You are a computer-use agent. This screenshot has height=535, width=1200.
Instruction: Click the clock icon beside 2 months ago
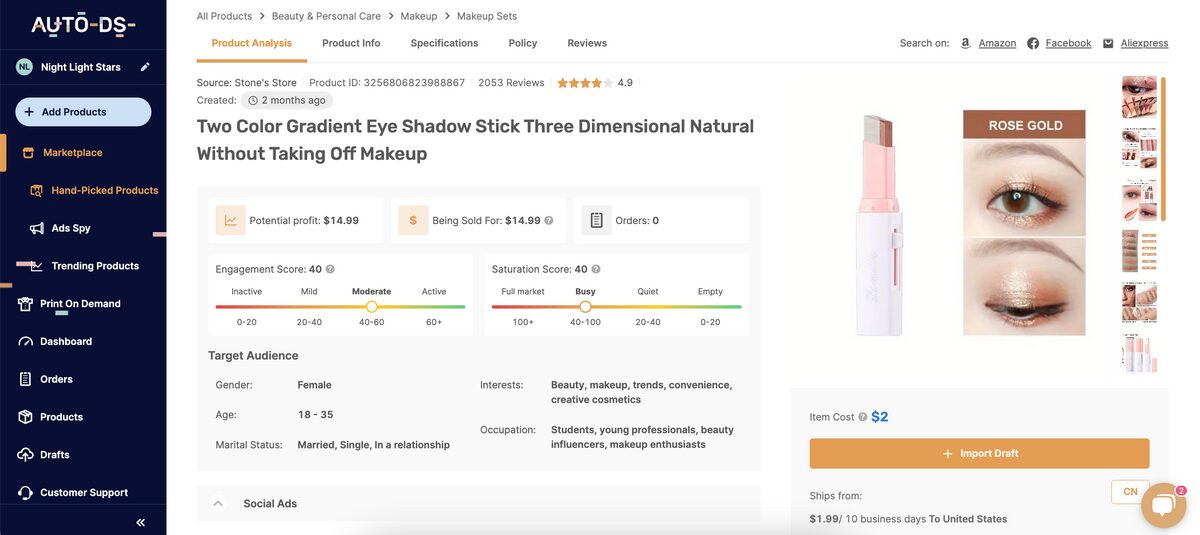click(253, 100)
